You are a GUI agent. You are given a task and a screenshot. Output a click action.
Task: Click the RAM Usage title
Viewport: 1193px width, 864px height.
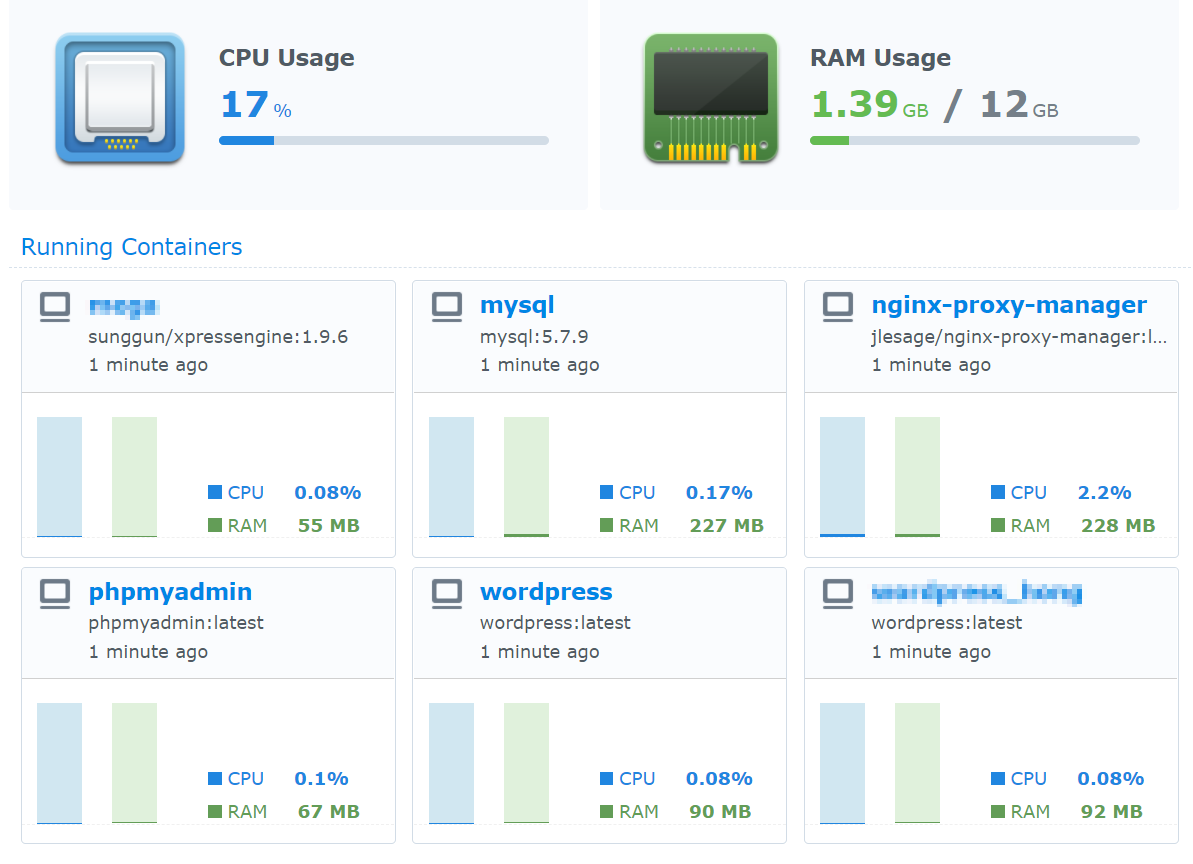[x=880, y=58]
